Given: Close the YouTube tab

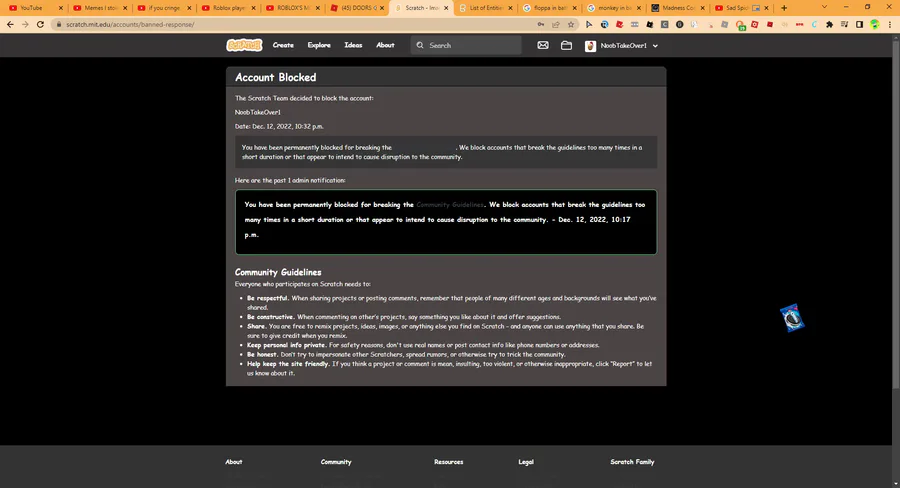Looking at the screenshot, I should click(x=61, y=8).
